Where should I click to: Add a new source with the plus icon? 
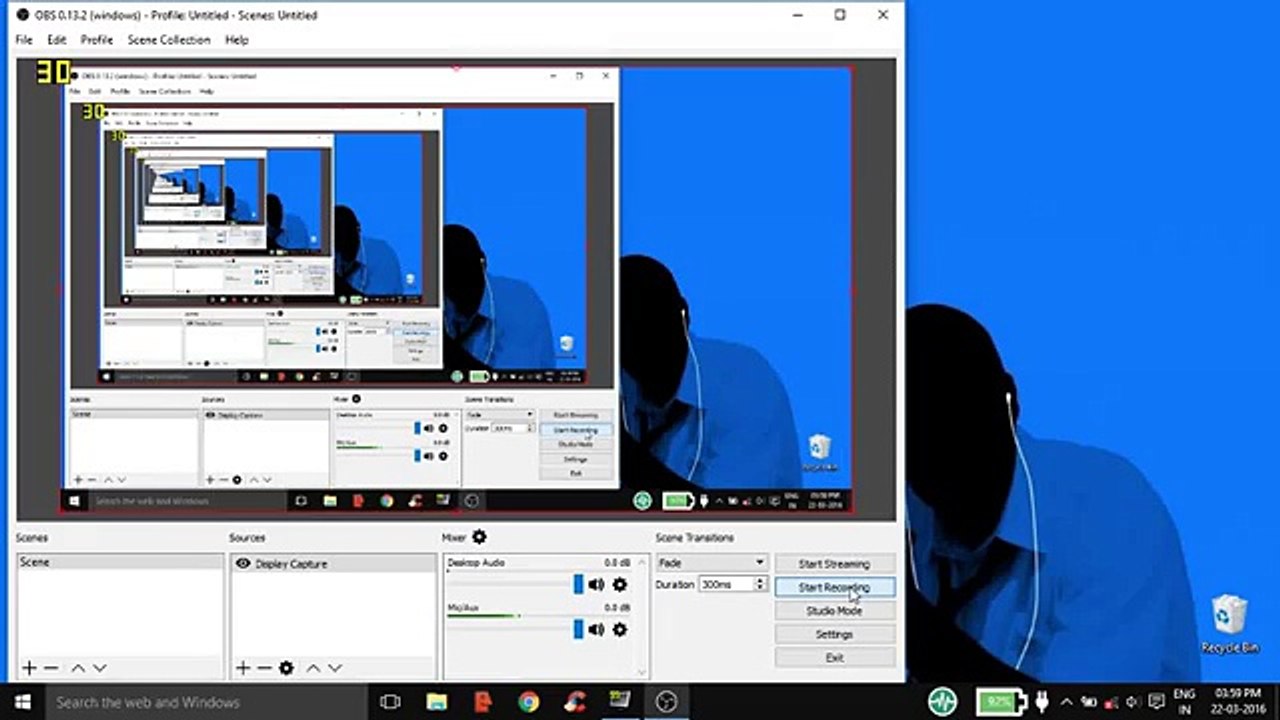click(x=242, y=668)
